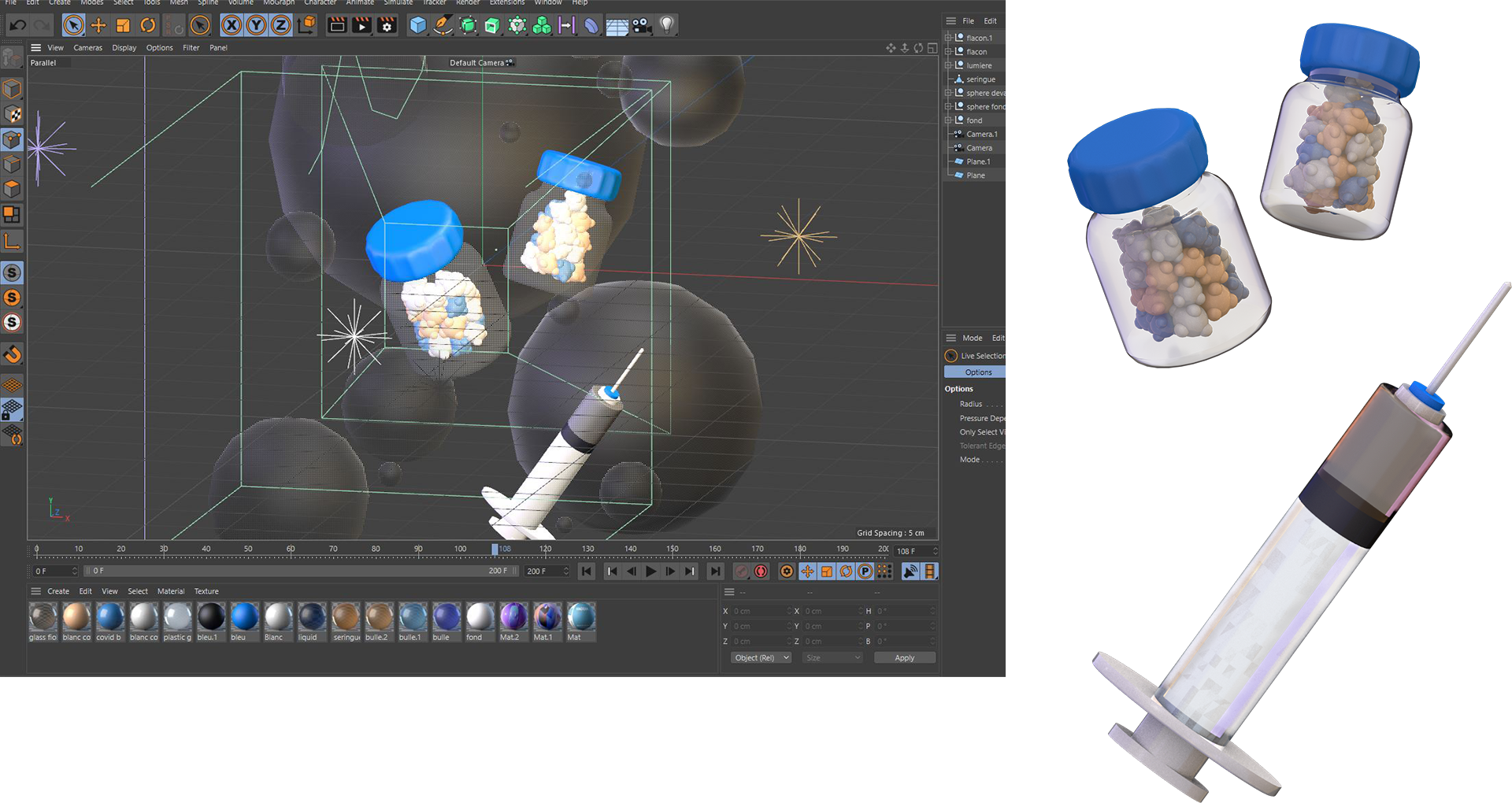
Task: Play the animation forwards
Action: coord(651,572)
